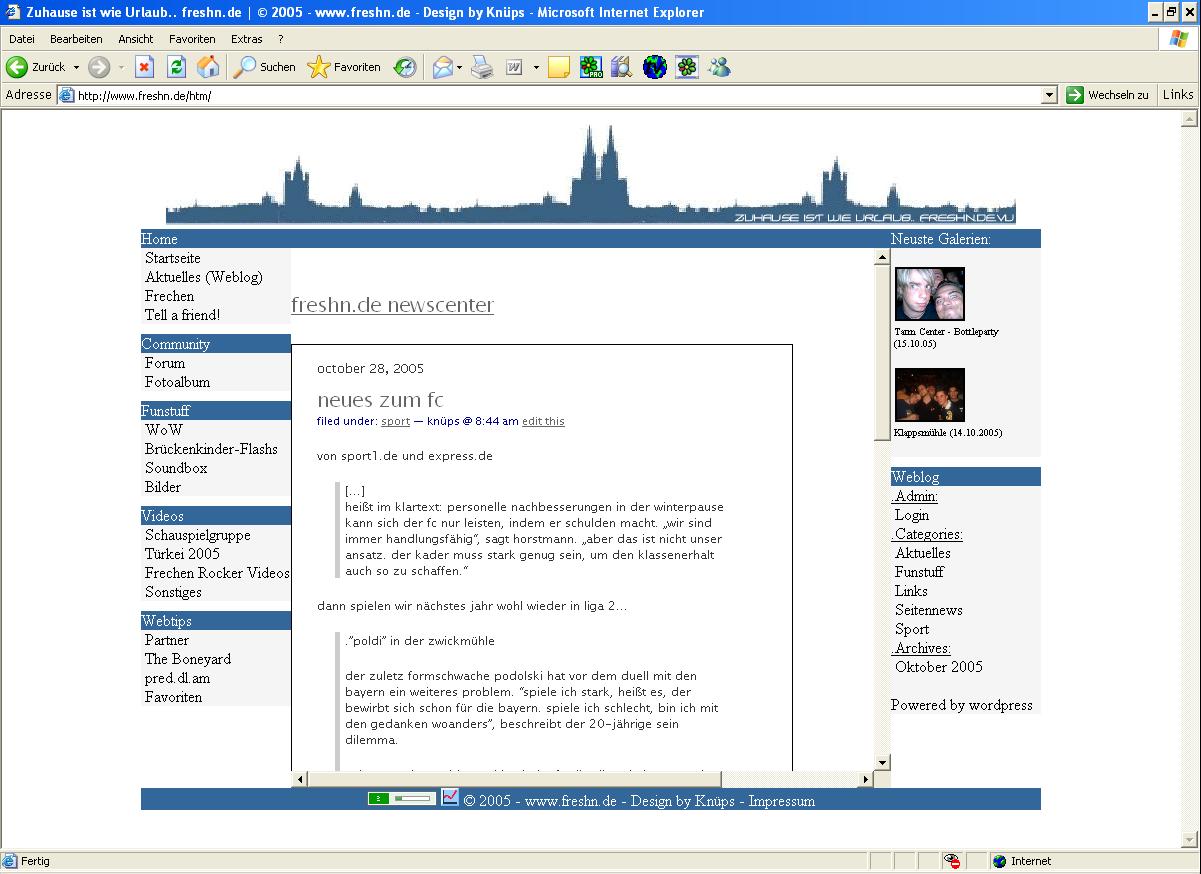Open the History clock icon

click(404, 67)
